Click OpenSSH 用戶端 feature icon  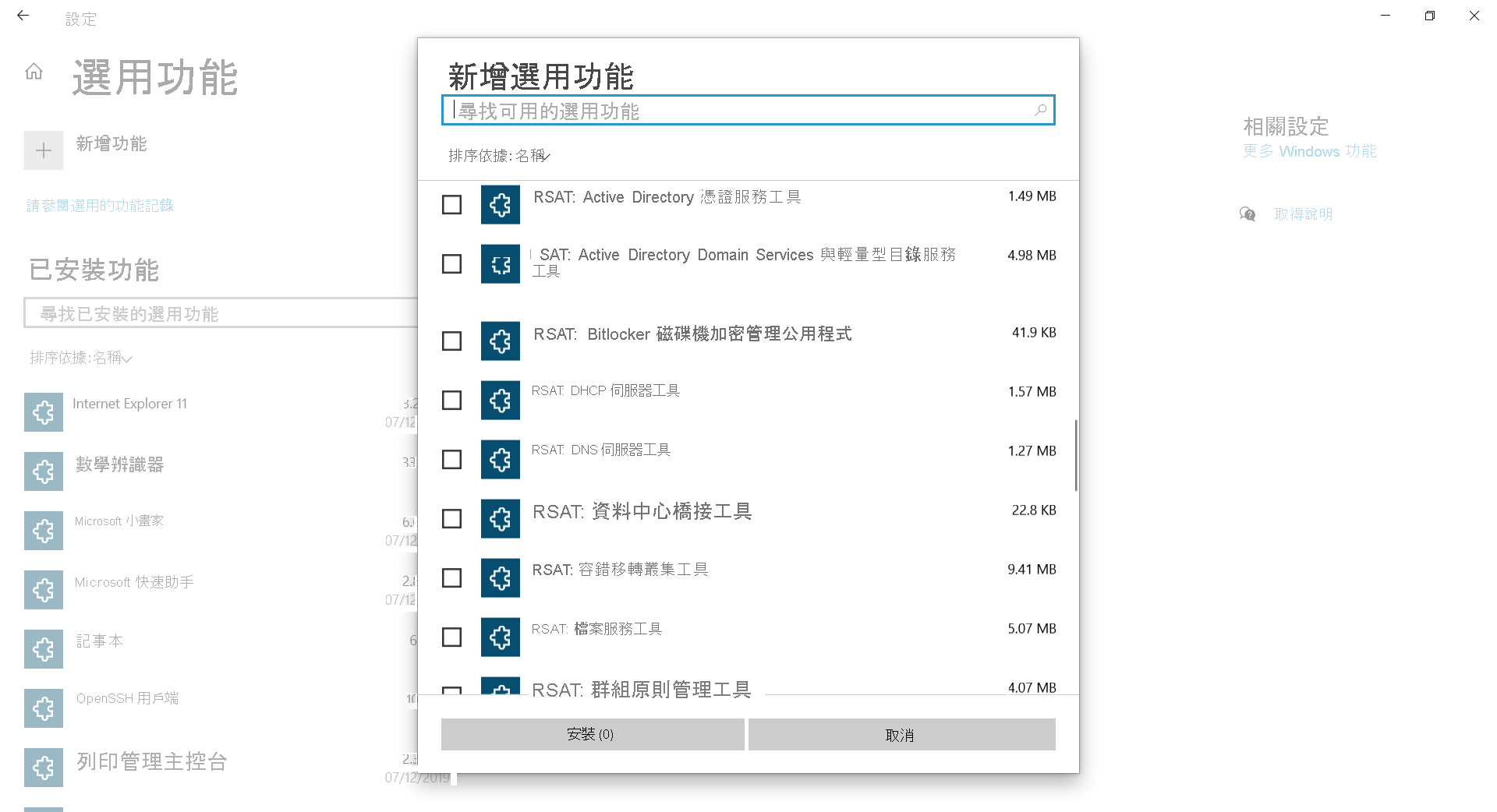(44, 708)
